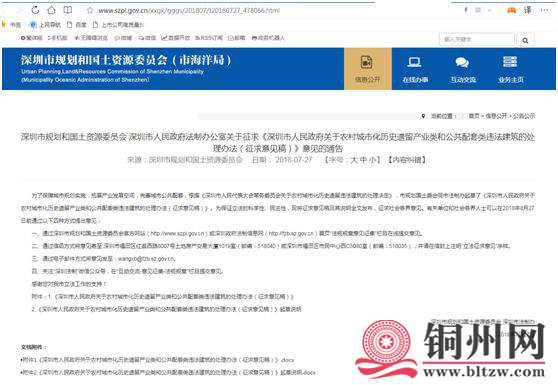Set font size to 小

(372, 160)
